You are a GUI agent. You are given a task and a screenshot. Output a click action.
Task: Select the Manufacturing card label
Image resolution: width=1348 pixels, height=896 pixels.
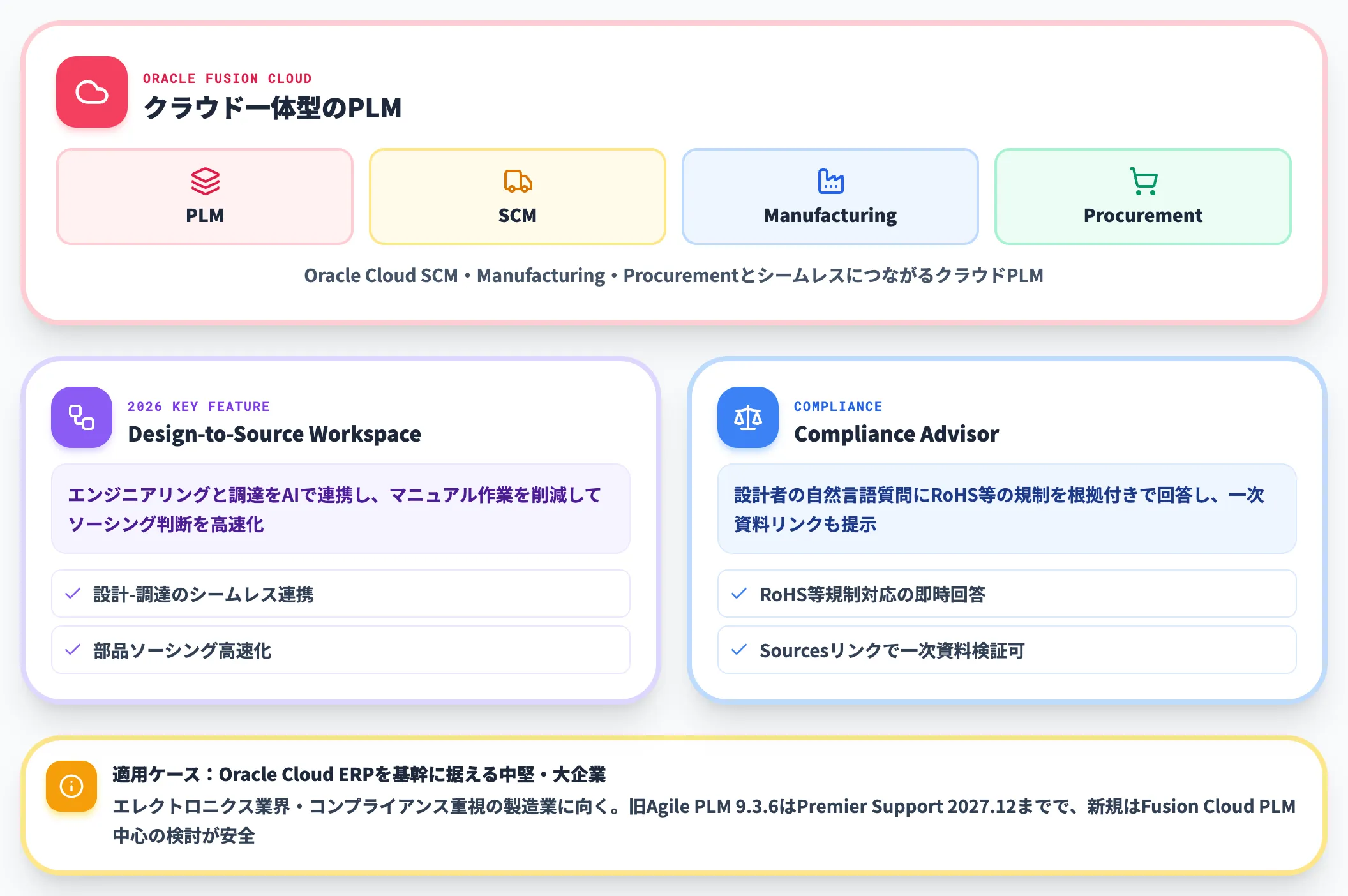click(x=830, y=216)
